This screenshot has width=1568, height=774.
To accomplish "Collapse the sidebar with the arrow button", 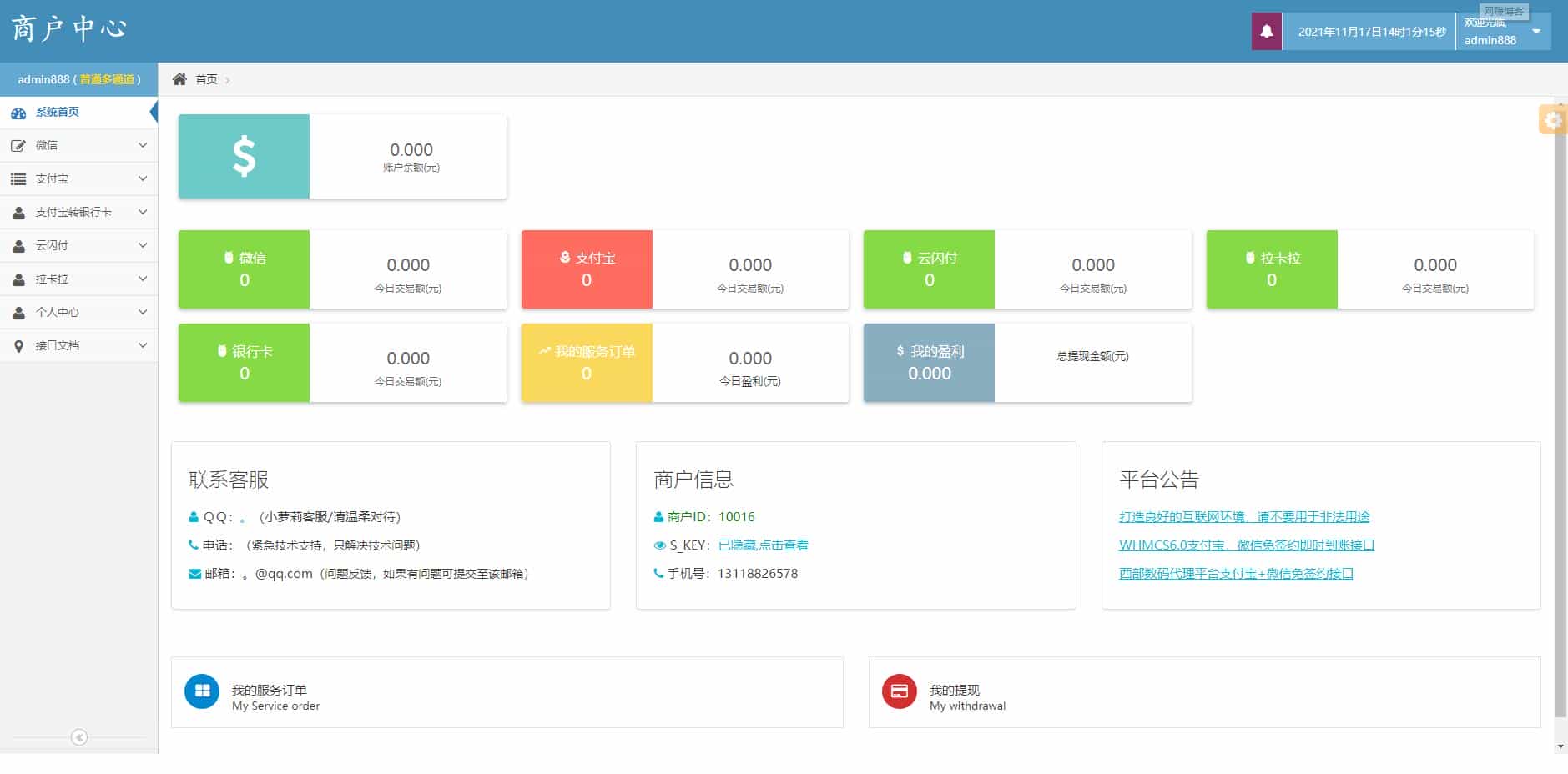I will 79,737.
